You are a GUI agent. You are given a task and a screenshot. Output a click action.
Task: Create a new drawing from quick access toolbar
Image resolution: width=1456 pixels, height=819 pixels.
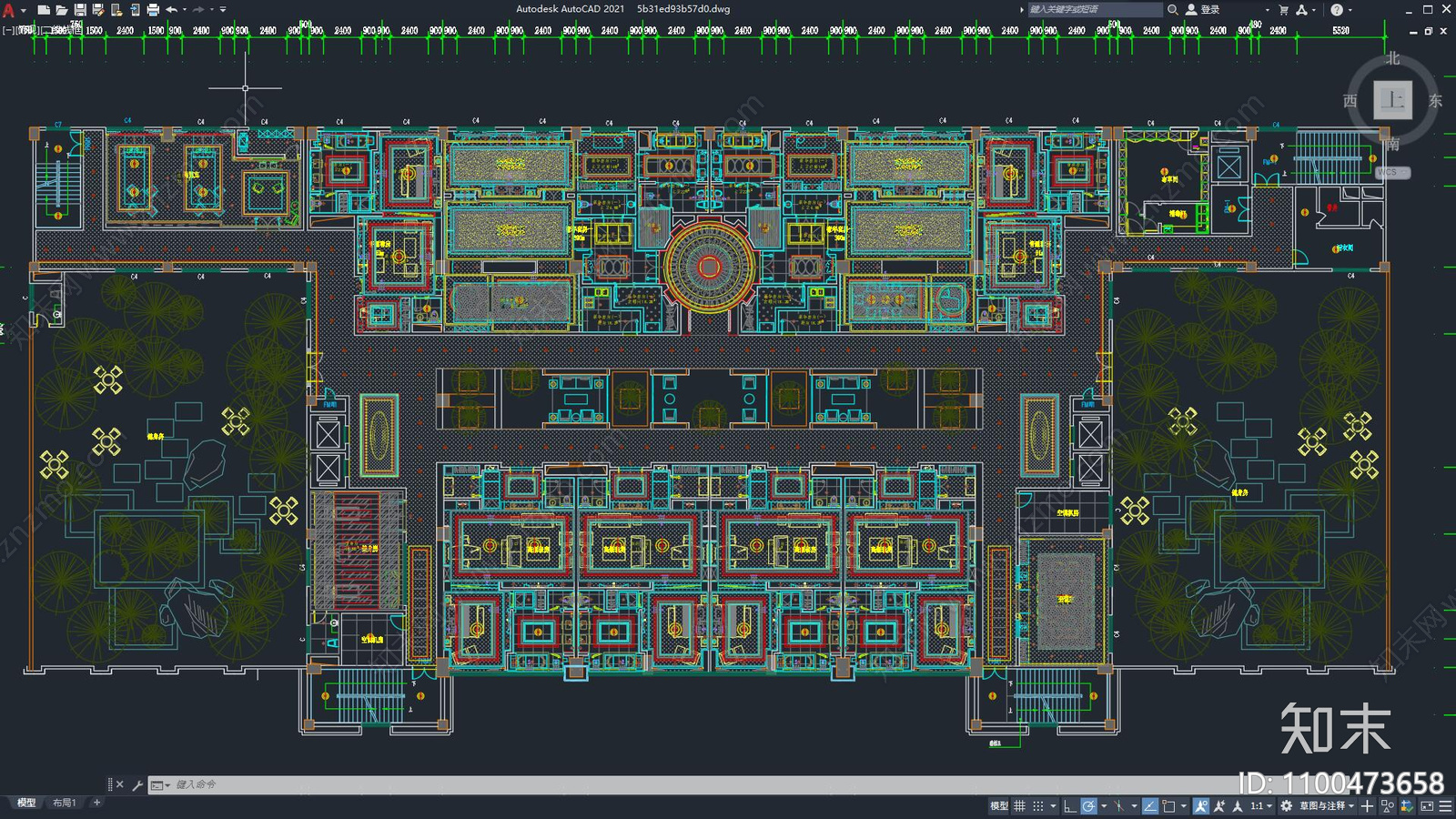tap(44, 10)
